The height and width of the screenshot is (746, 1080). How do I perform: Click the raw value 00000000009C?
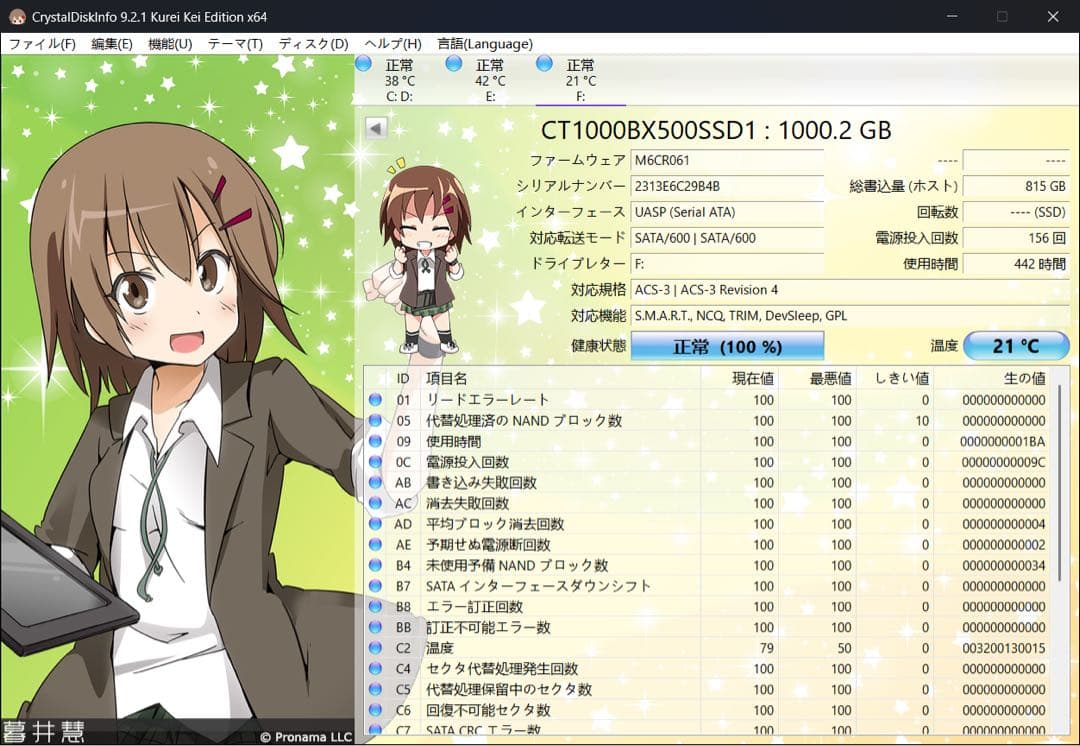(x=1004, y=462)
